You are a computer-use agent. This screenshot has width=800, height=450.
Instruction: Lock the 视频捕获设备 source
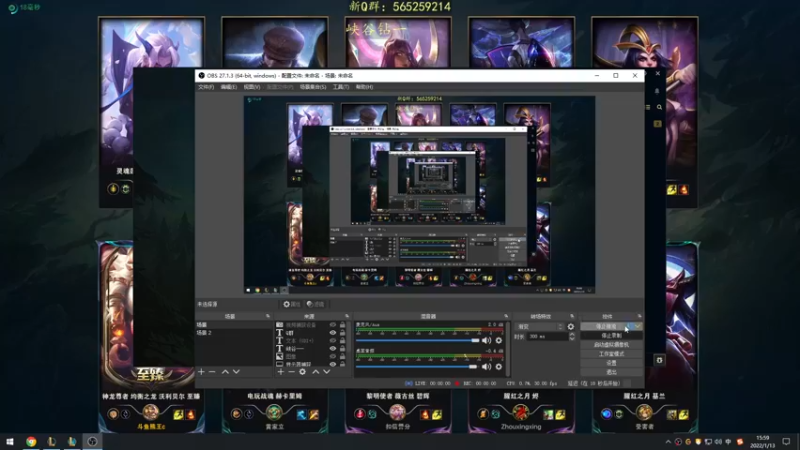coord(342,324)
